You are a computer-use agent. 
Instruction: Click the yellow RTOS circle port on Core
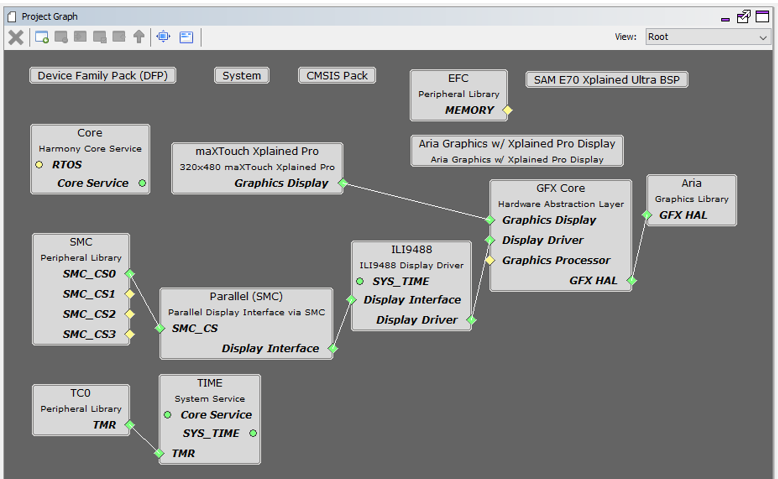(39, 164)
